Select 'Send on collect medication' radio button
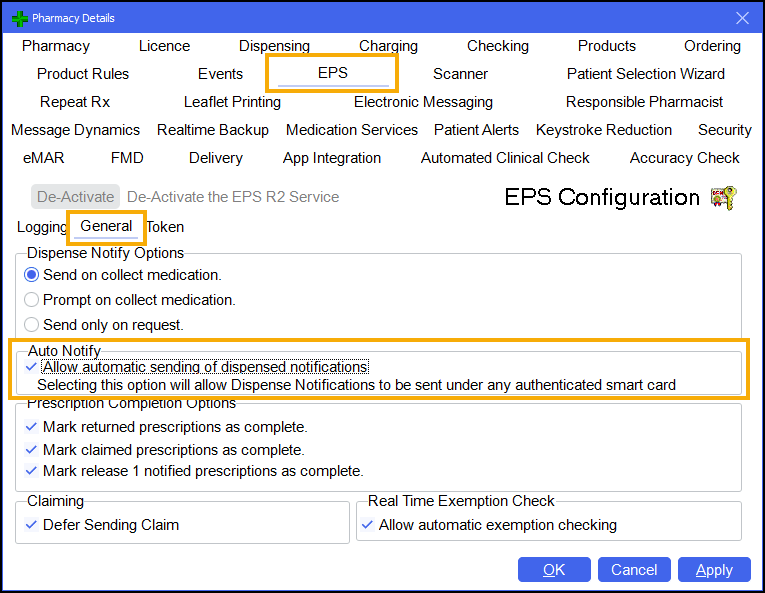 (x=33, y=275)
